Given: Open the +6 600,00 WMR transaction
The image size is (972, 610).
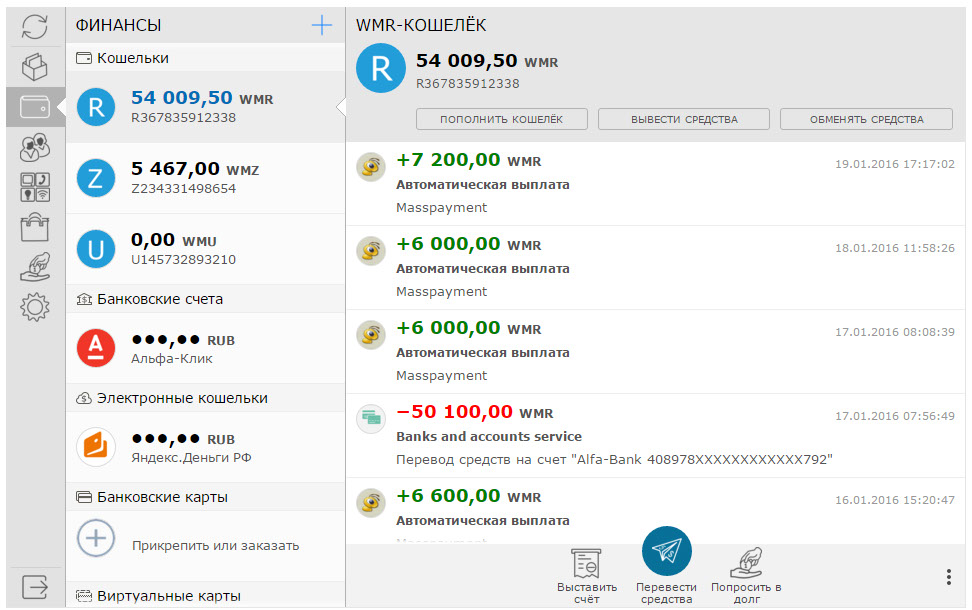Looking at the screenshot, I should (x=655, y=511).
